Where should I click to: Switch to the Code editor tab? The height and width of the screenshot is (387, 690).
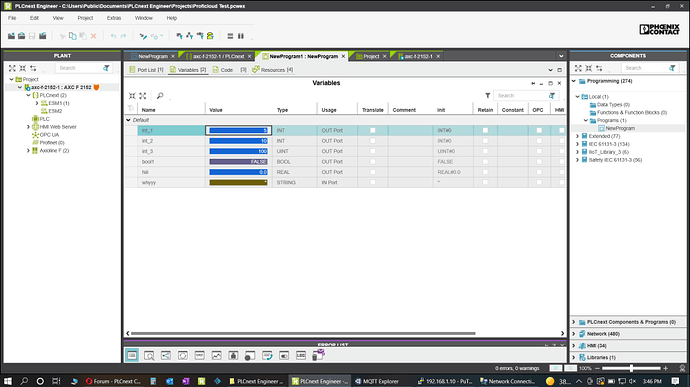click(230, 70)
